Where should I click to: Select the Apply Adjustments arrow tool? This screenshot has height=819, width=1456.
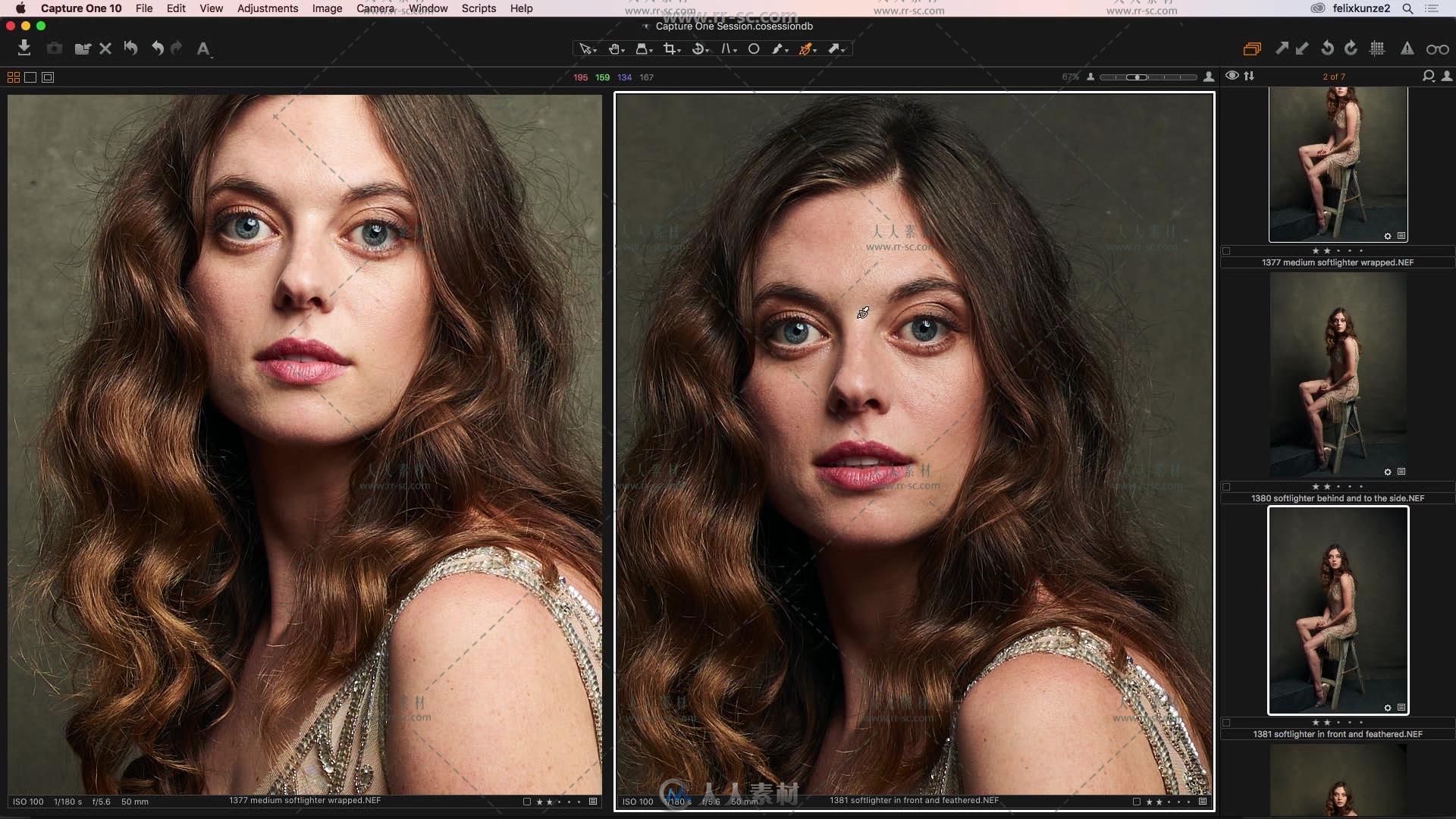[836, 49]
